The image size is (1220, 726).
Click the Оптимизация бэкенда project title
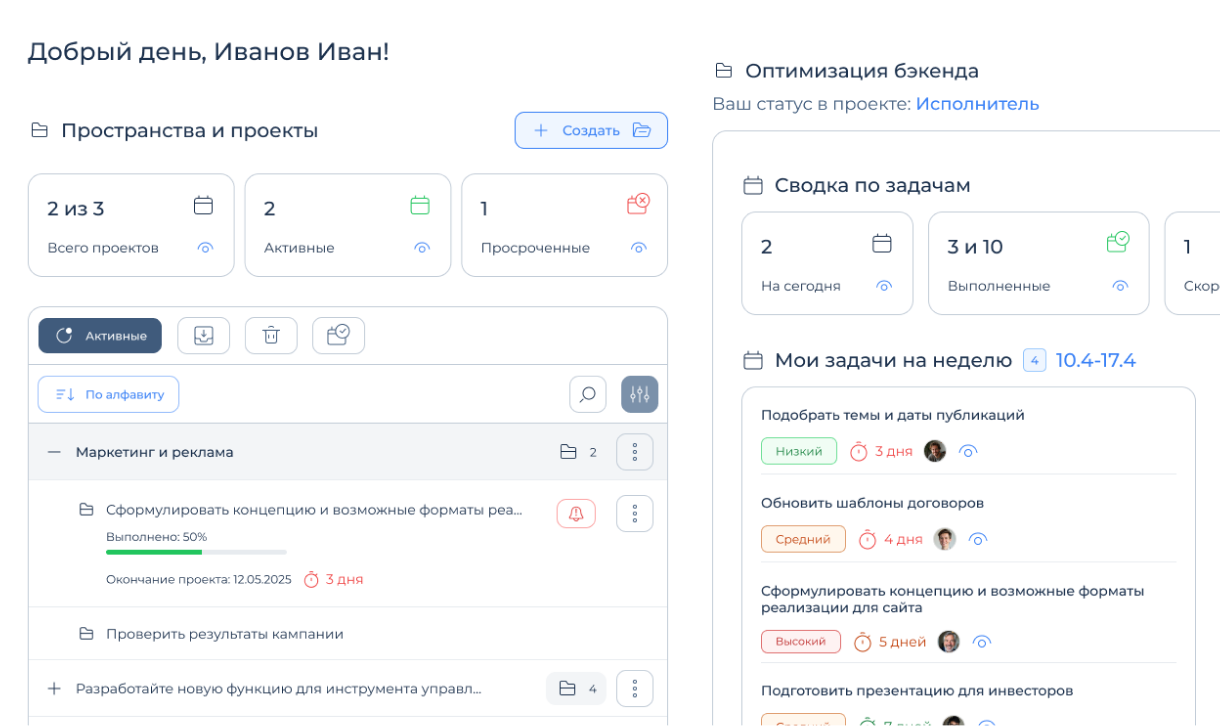coord(862,71)
